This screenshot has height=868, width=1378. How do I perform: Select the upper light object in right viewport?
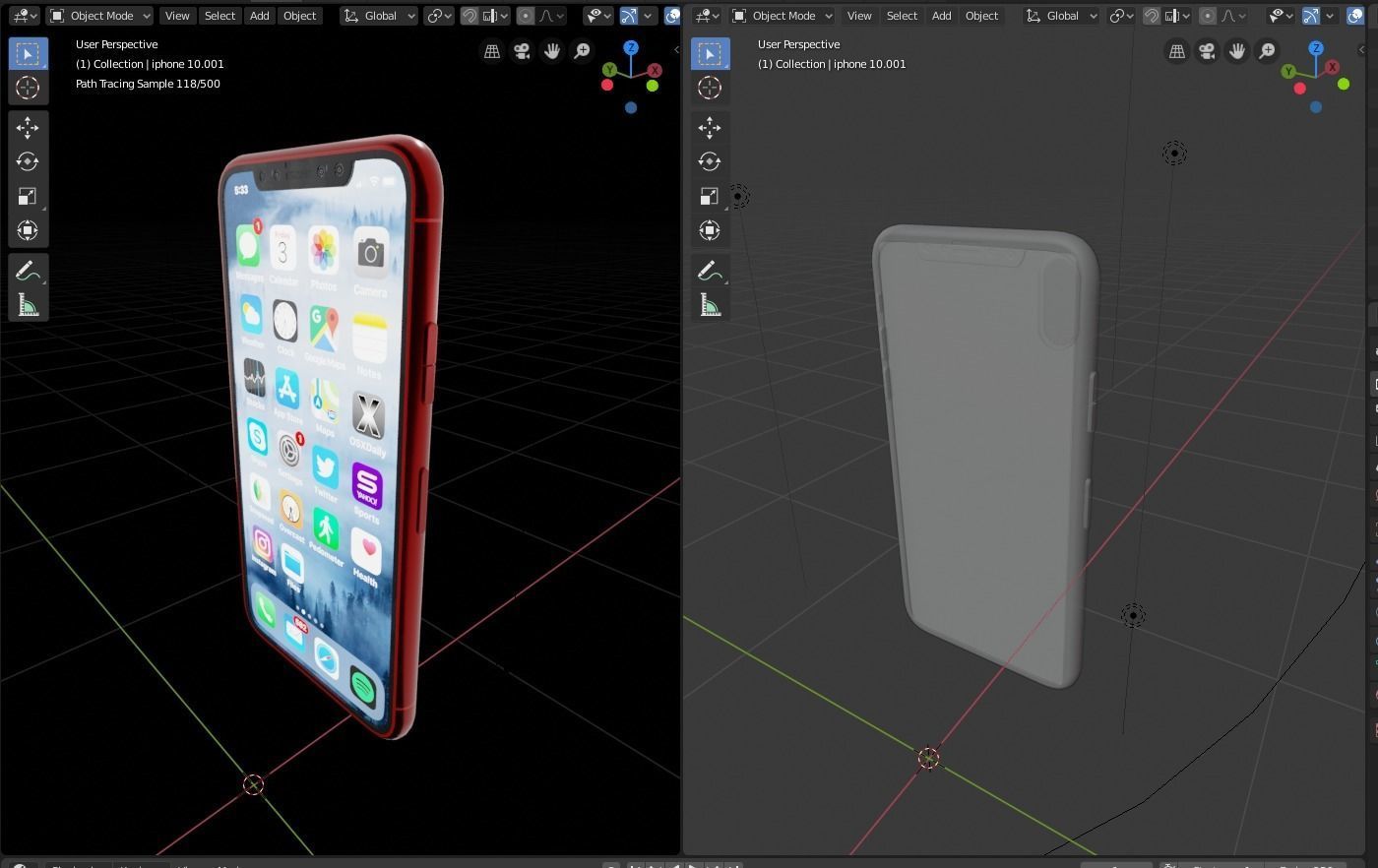click(1174, 153)
